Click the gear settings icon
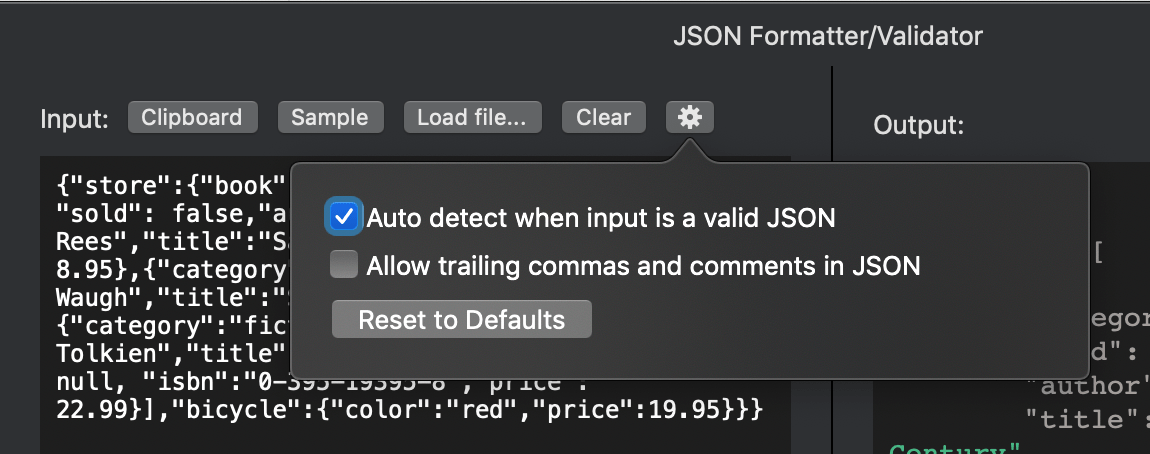The width and height of the screenshot is (1150, 454). click(x=689, y=117)
